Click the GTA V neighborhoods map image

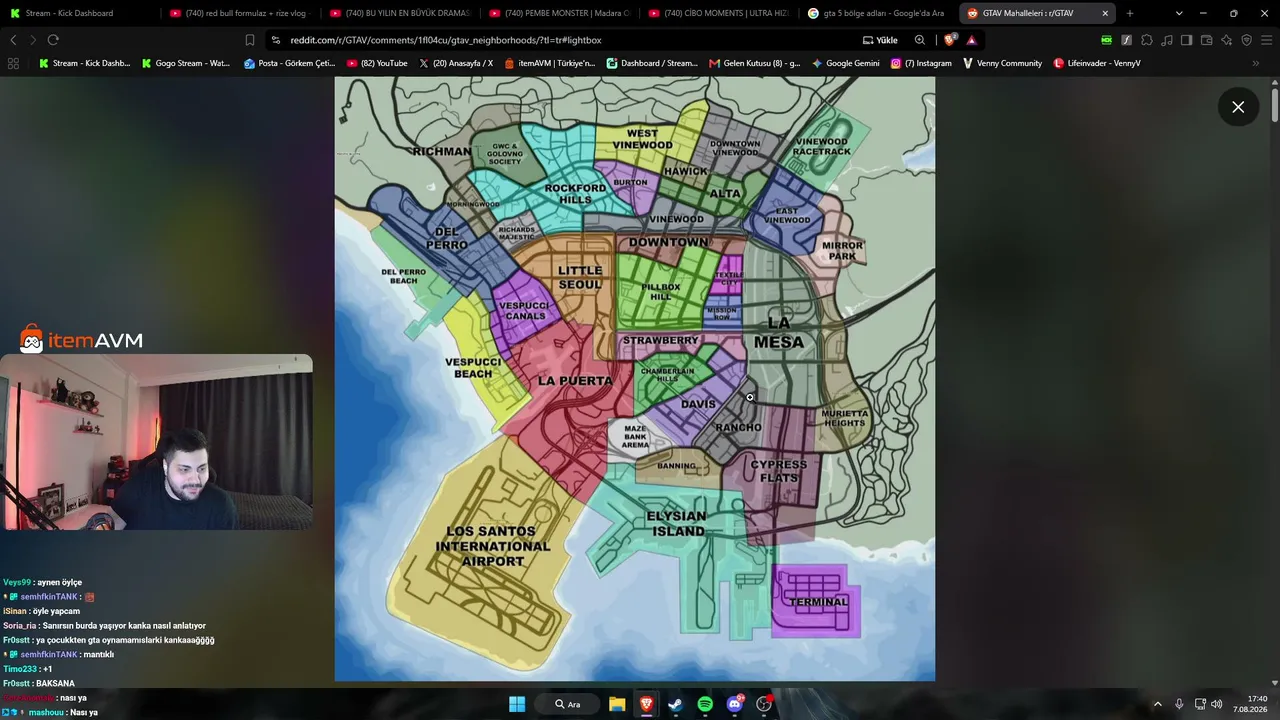[635, 379]
